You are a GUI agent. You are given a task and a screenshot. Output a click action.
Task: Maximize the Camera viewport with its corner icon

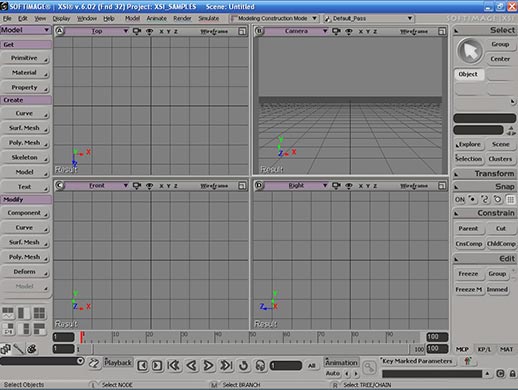tap(442, 31)
